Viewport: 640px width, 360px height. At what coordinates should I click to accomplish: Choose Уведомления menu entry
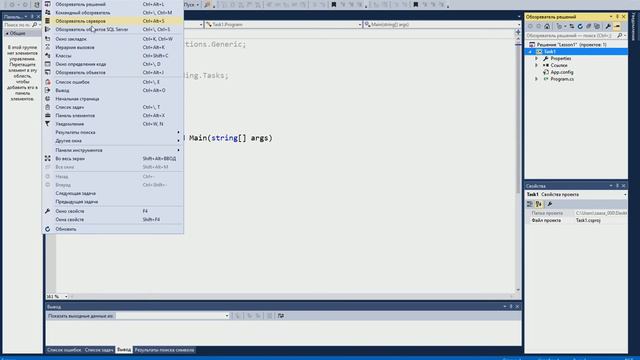113,124
